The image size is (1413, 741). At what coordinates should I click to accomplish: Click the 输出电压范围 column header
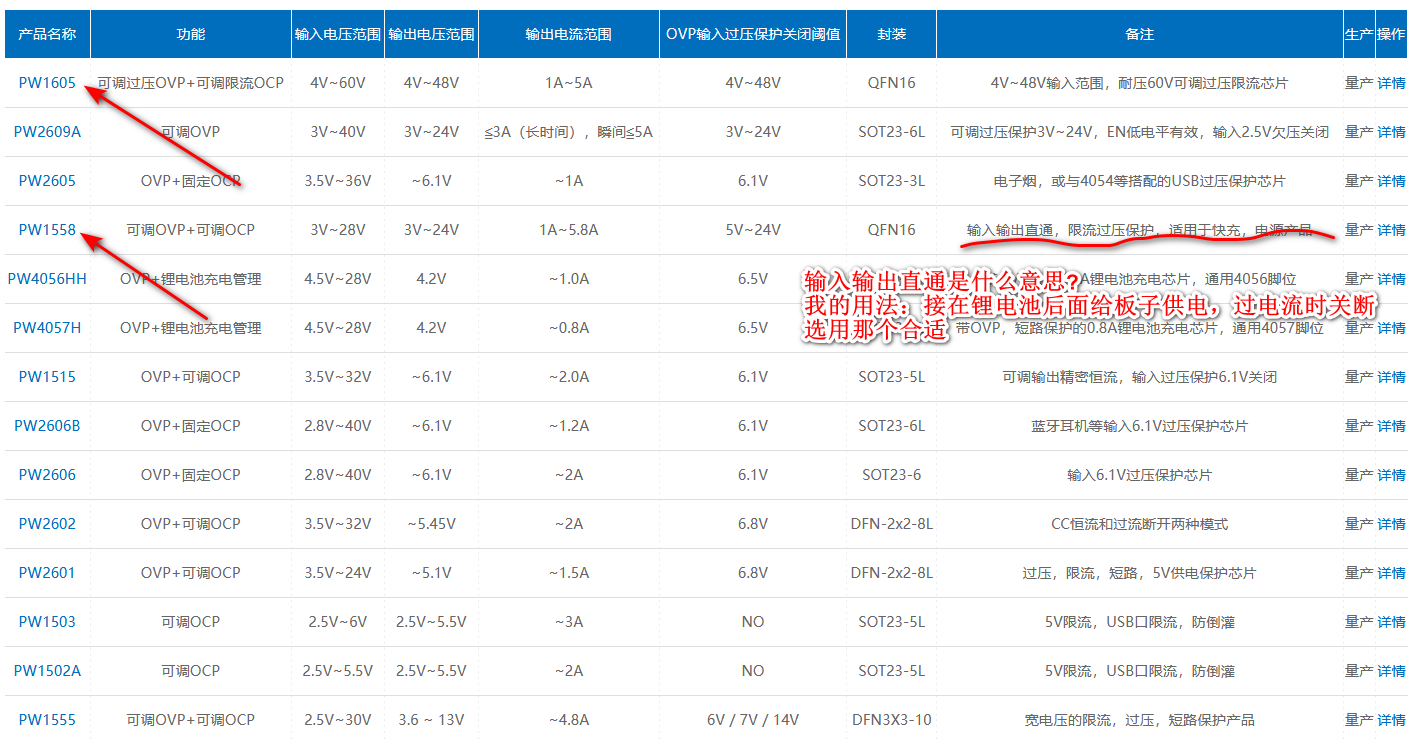point(431,34)
